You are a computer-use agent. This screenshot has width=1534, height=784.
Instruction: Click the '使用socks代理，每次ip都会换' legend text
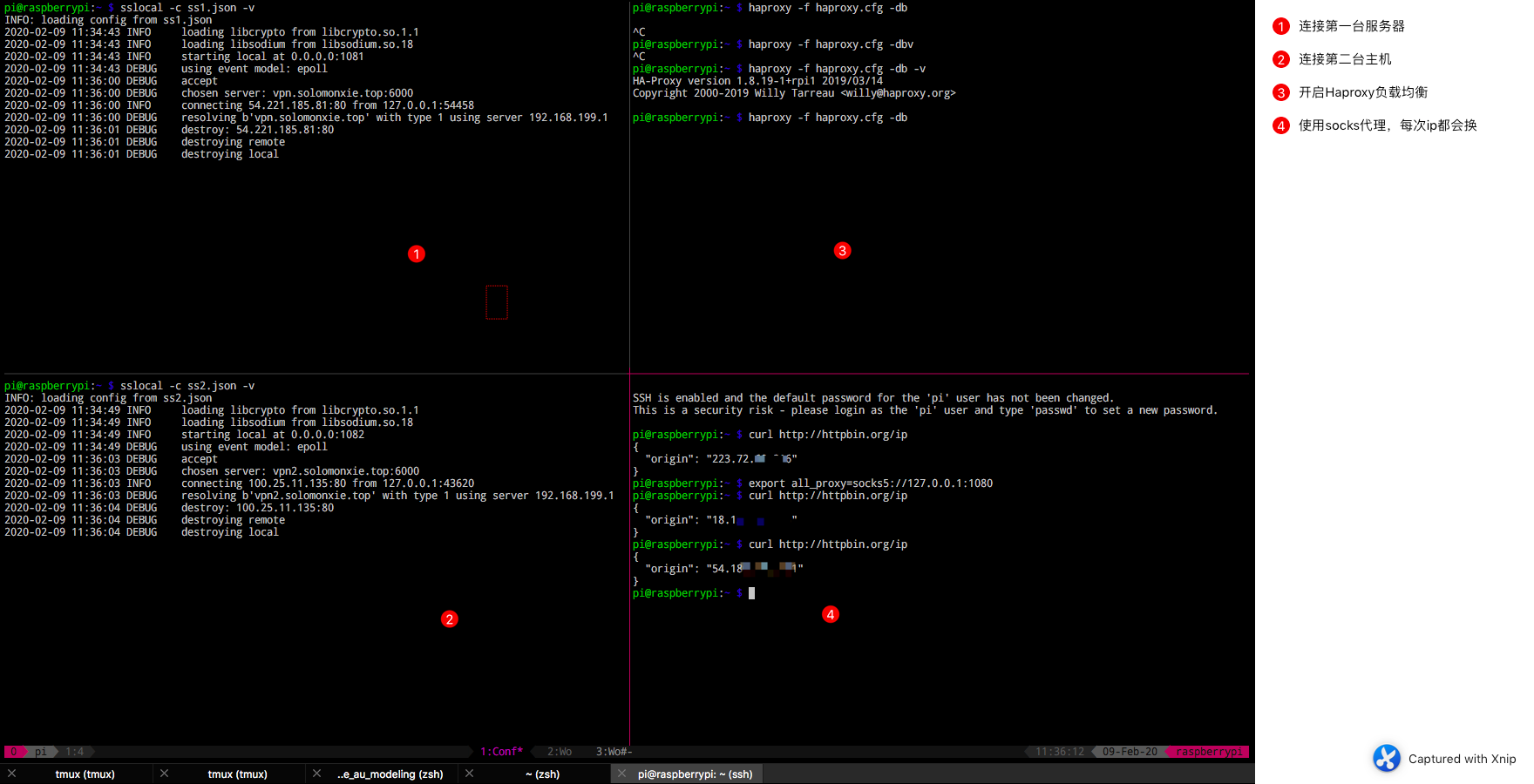point(1388,125)
